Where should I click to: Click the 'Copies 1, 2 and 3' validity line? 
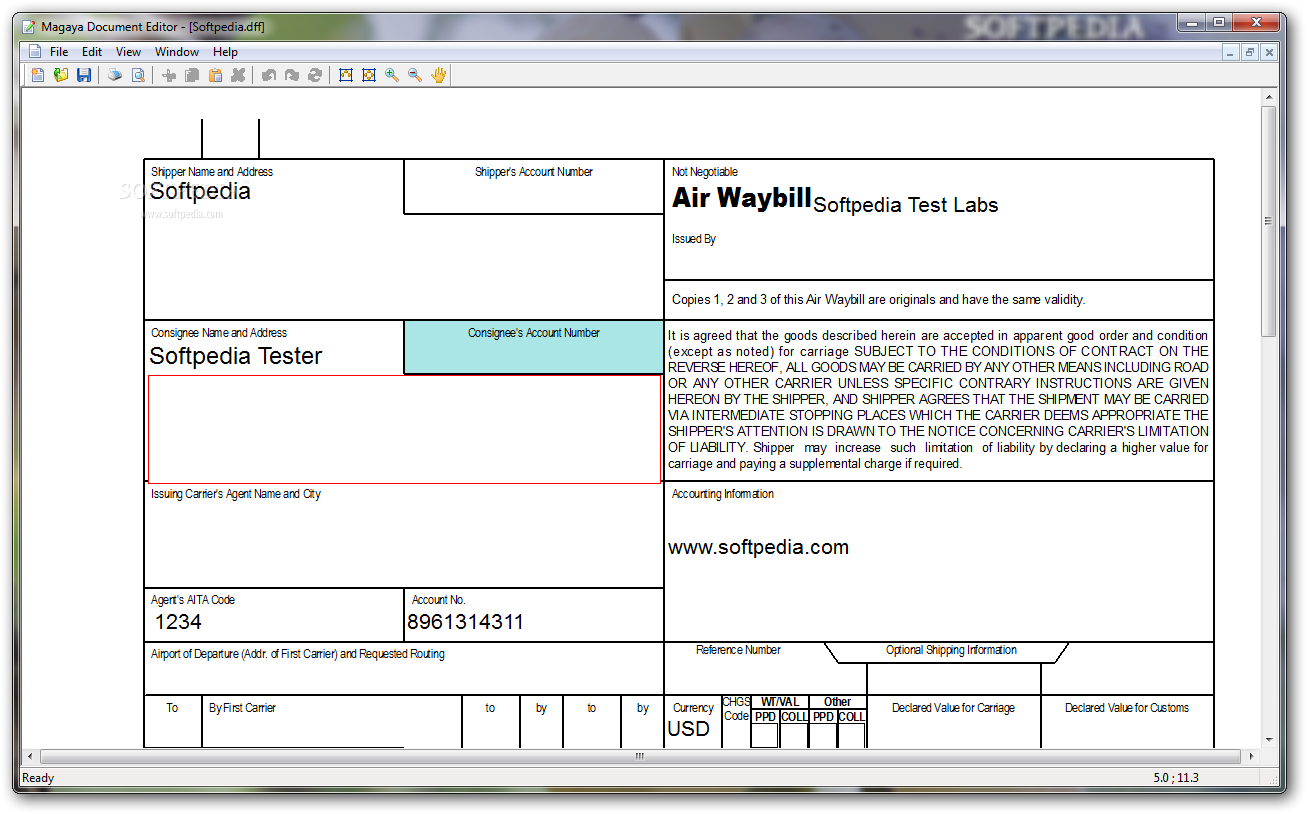click(x=878, y=300)
